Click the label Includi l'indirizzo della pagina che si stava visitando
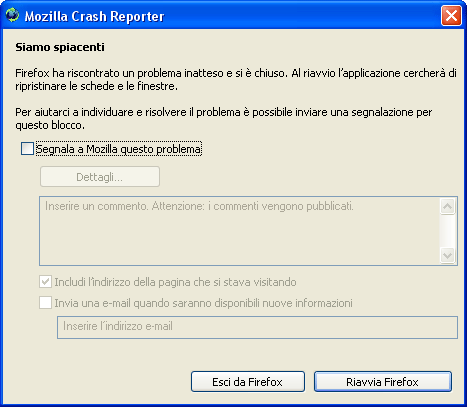467x407 pixels. pos(175,282)
